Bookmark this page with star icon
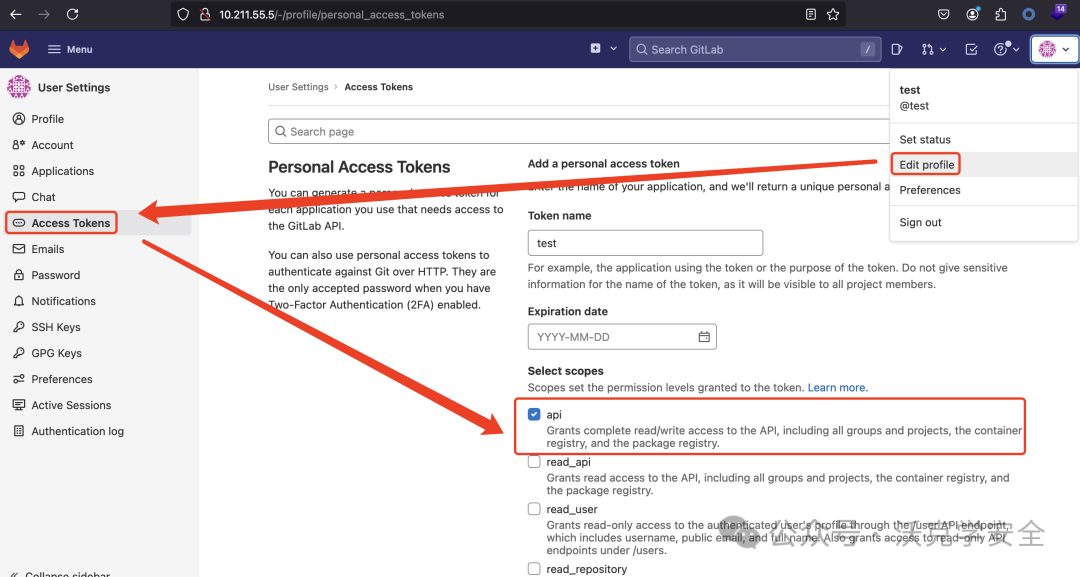Screen dimensions: 1080x577 [x=833, y=14]
